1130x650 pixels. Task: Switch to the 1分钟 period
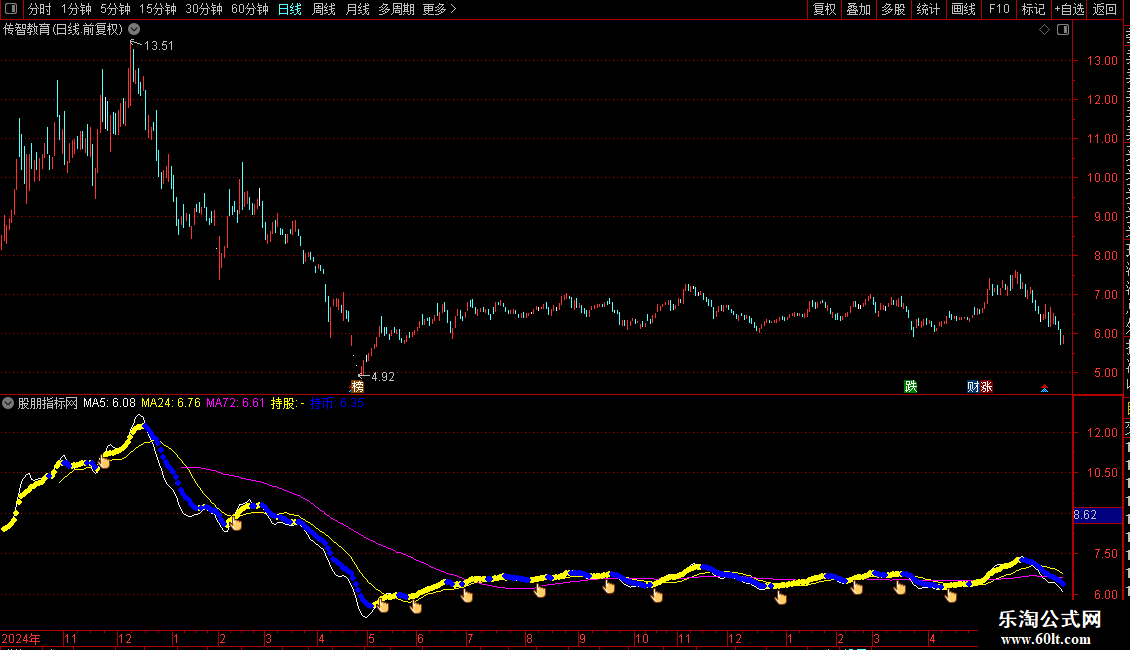click(x=76, y=9)
